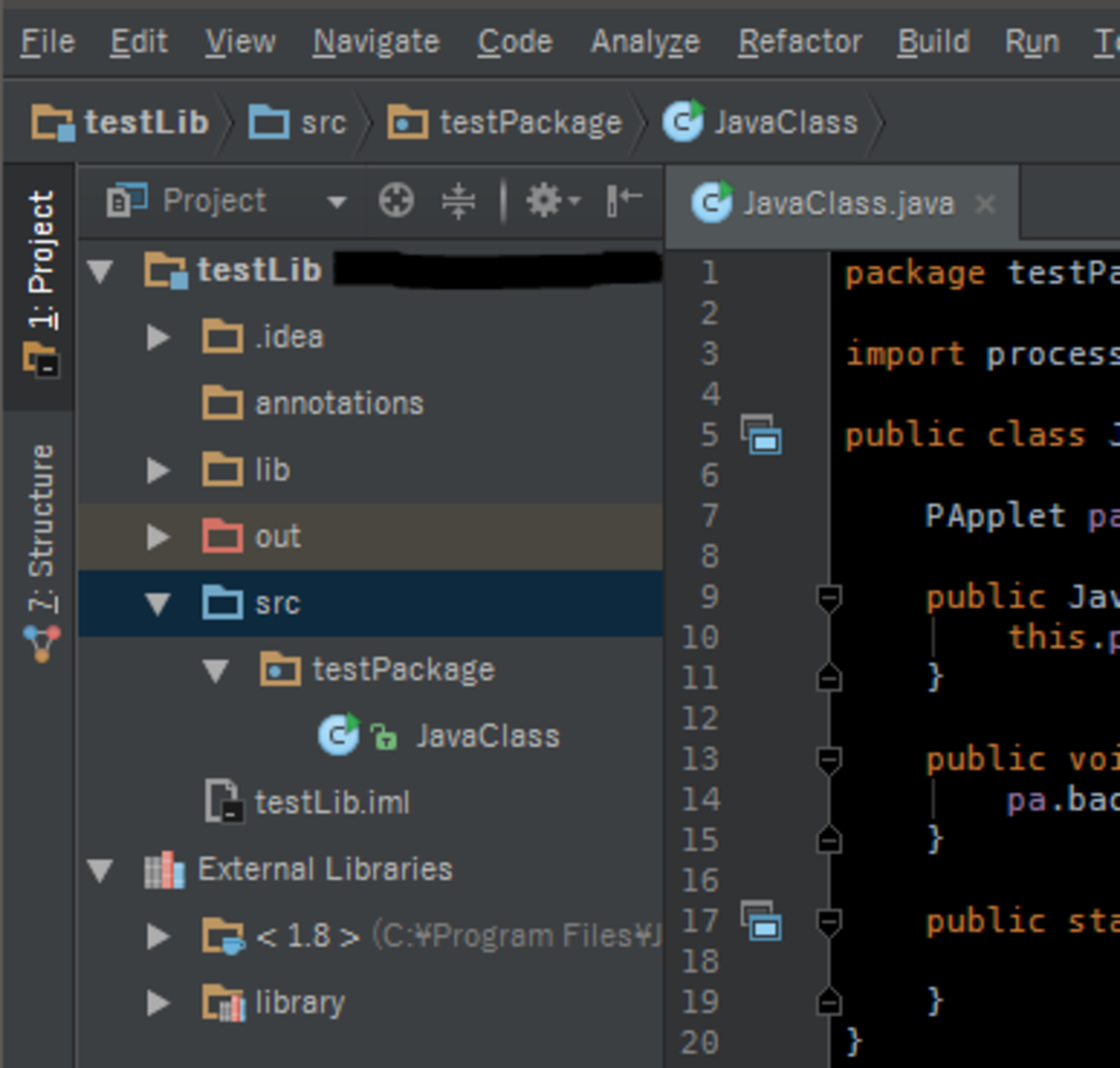This screenshot has height=1068, width=1120.
Task: Click the collapse all icon in Project panel
Action: (x=458, y=202)
